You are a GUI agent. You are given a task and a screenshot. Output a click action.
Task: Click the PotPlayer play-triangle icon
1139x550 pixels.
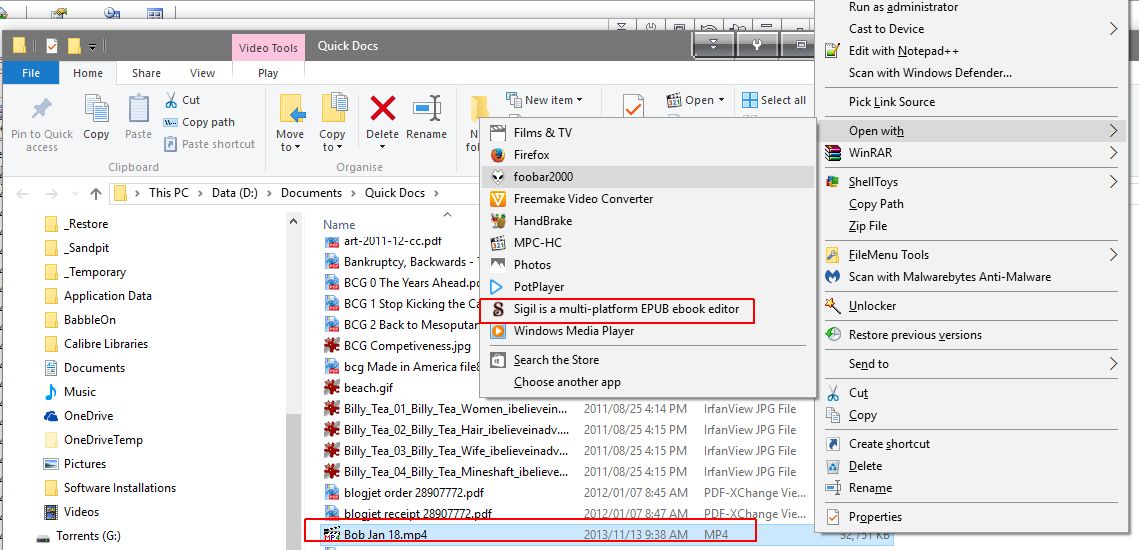[x=498, y=287]
